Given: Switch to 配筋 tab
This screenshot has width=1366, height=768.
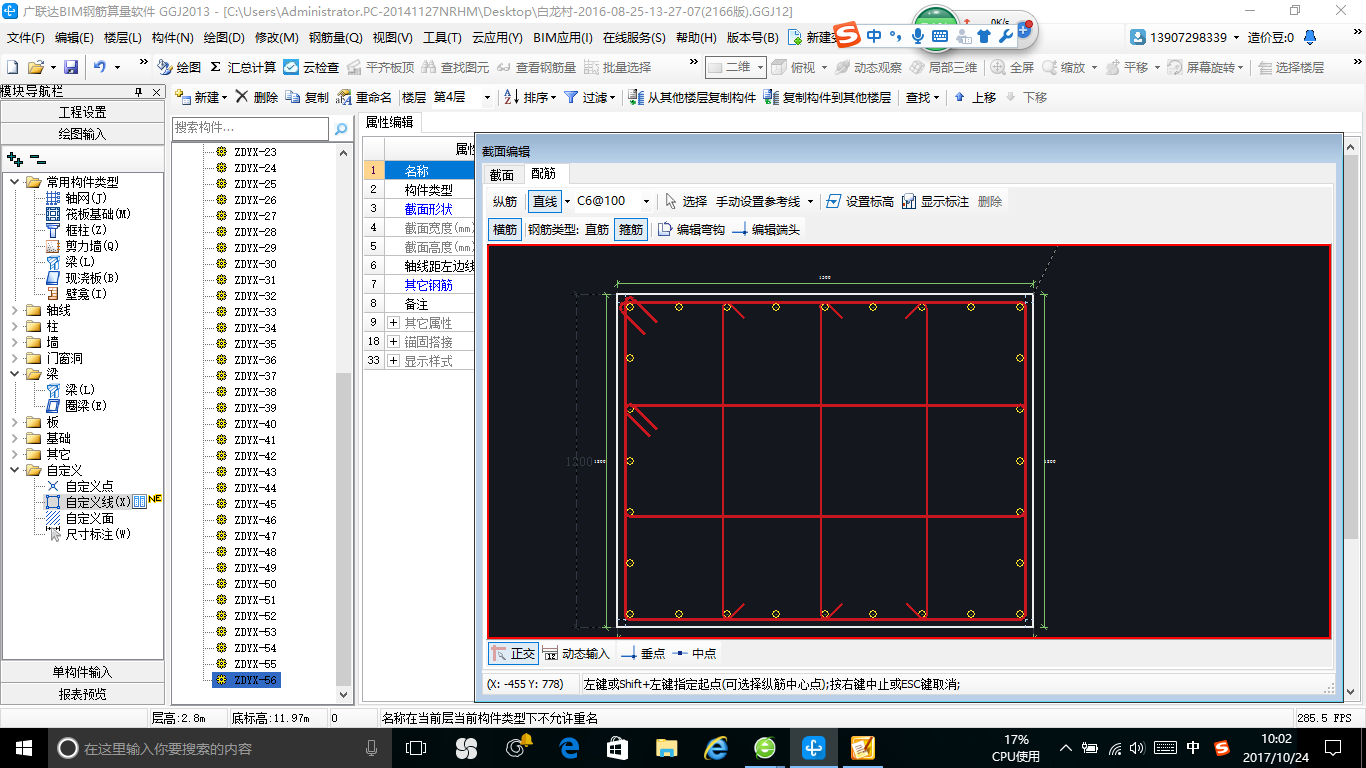Looking at the screenshot, I should click(544, 174).
